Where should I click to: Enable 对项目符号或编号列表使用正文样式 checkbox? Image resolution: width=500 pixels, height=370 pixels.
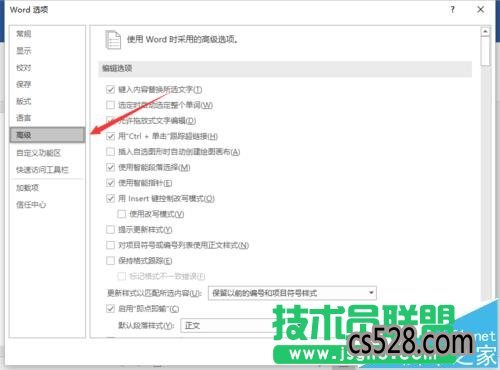(110, 245)
